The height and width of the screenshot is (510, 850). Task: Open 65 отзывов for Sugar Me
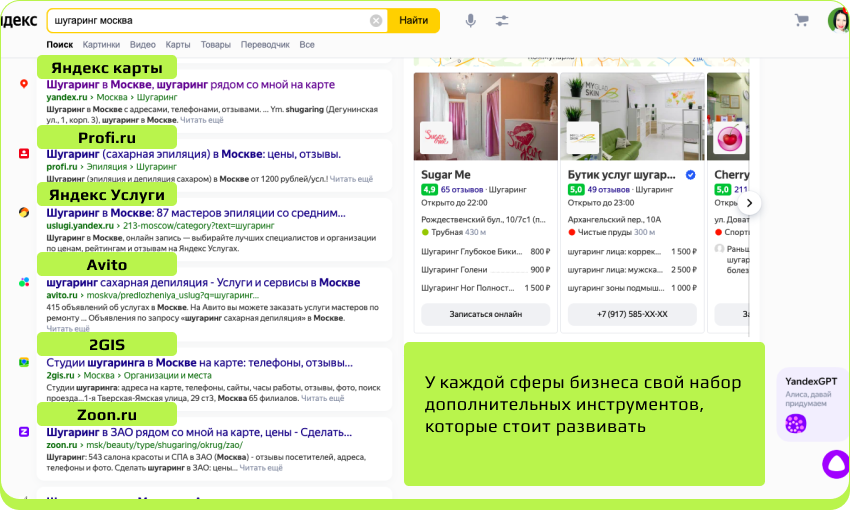point(461,190)
